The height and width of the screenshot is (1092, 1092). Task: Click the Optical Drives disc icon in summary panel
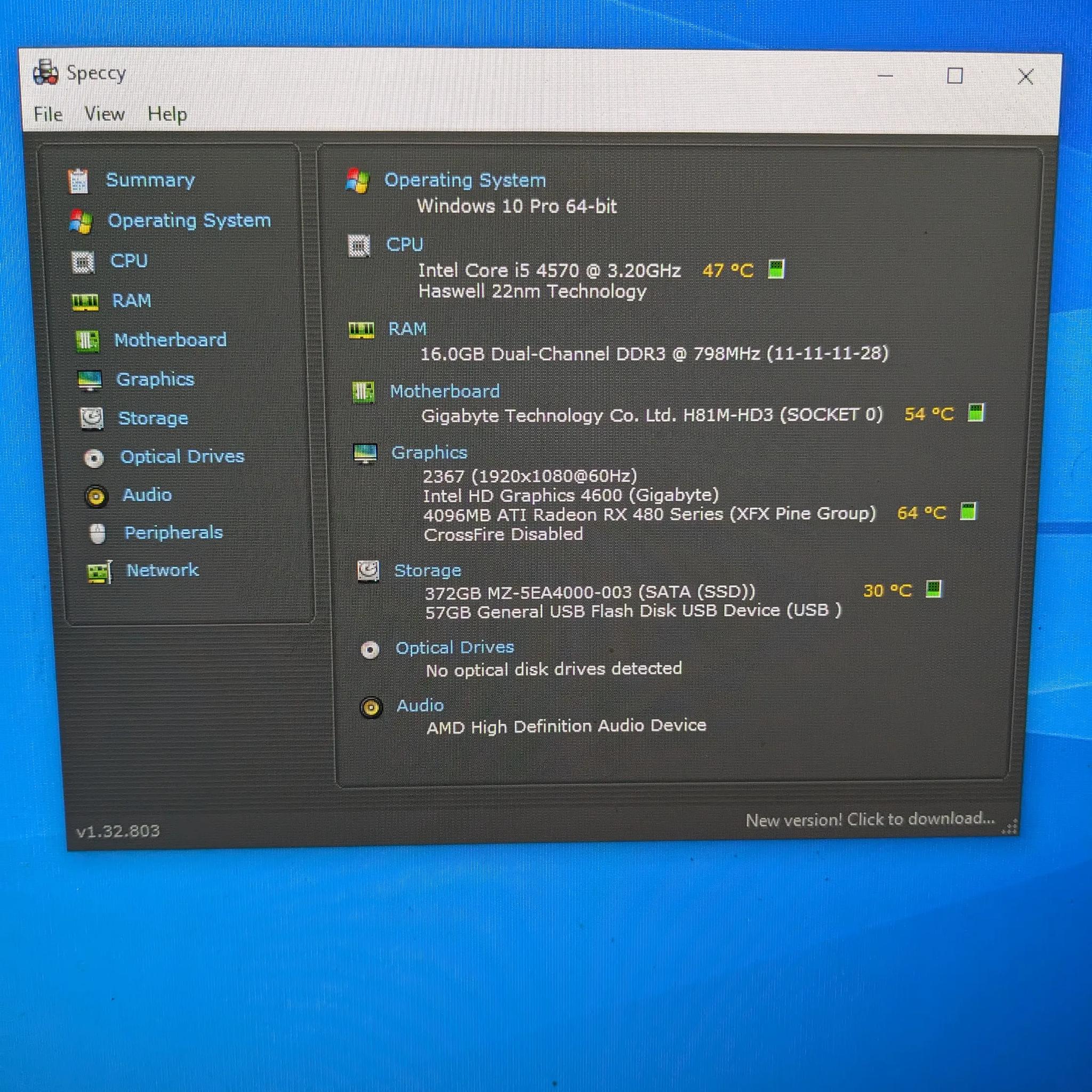tap(370, 650)
